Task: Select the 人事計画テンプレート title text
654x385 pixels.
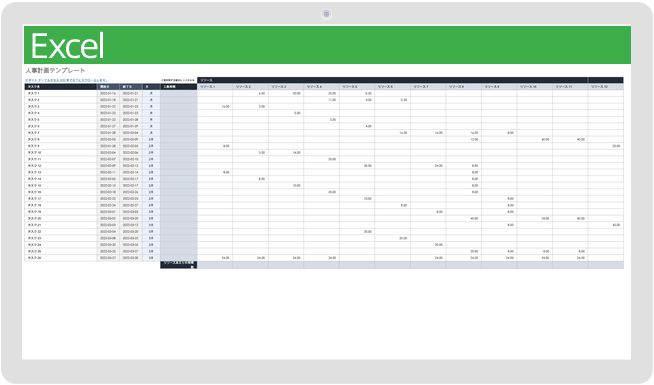Action: coord(55,70)
